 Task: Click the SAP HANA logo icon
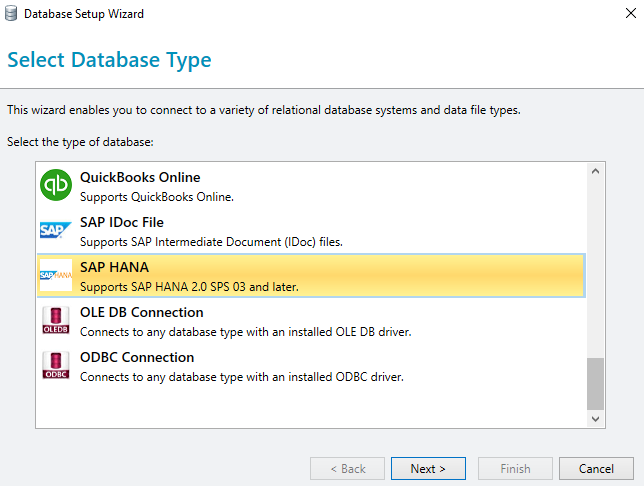(x=56, y=275)
